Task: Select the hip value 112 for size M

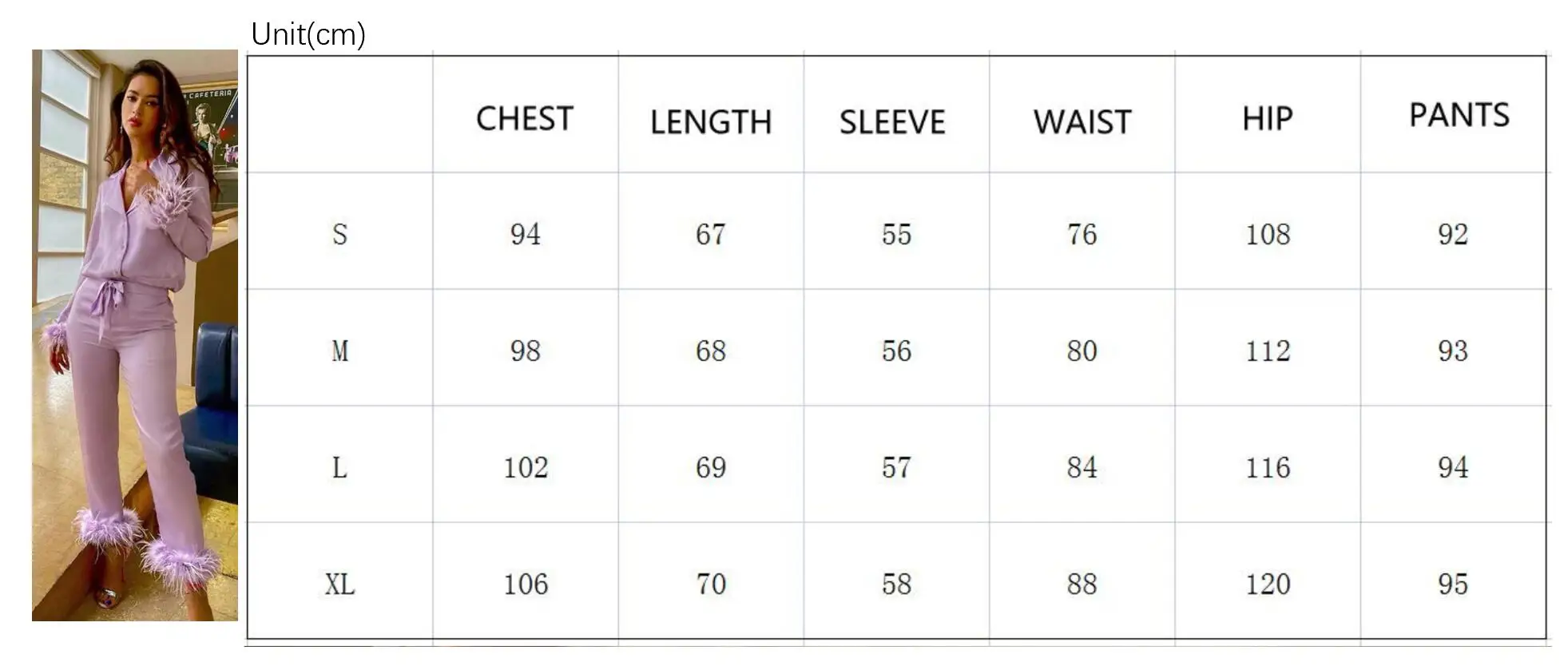Action: [1268, 351]
